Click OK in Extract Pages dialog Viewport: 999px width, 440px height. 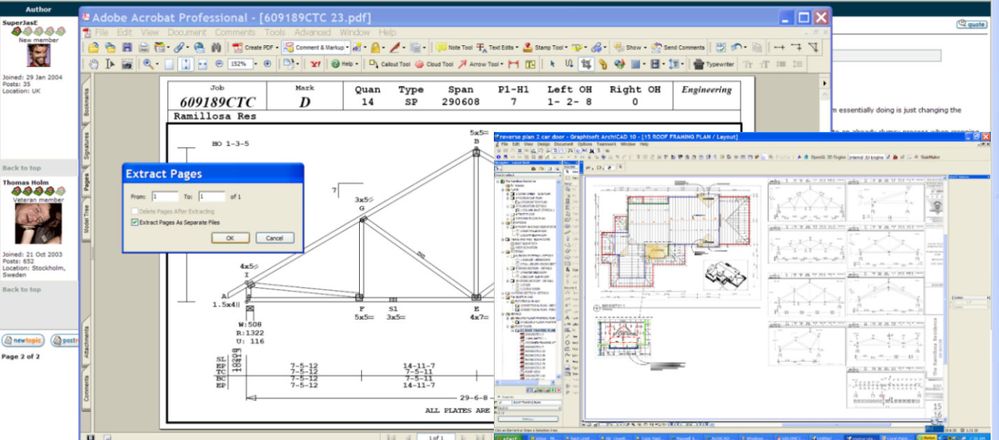tap(230, 238)
